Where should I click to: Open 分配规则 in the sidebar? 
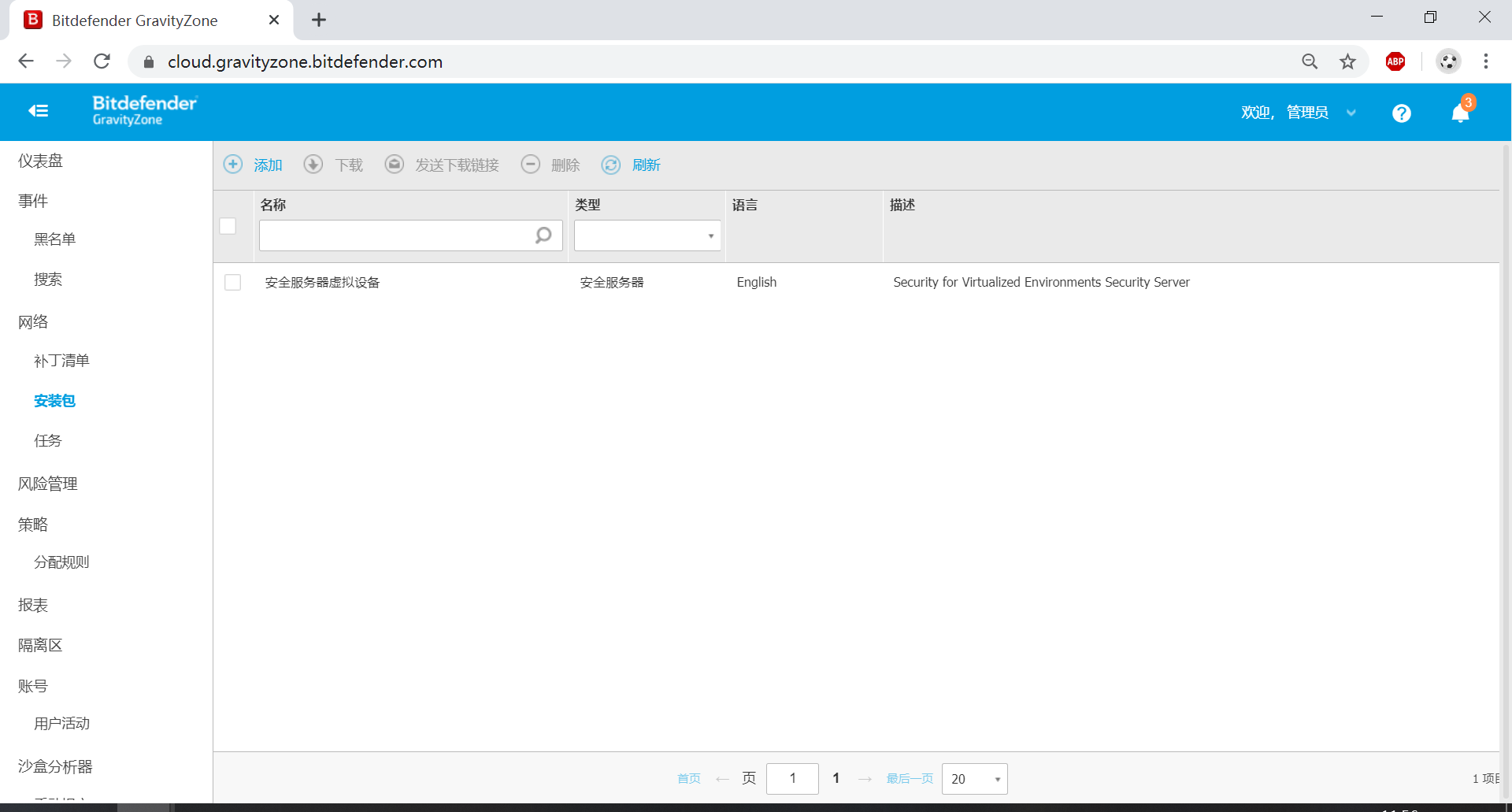(x=61, y=562)
